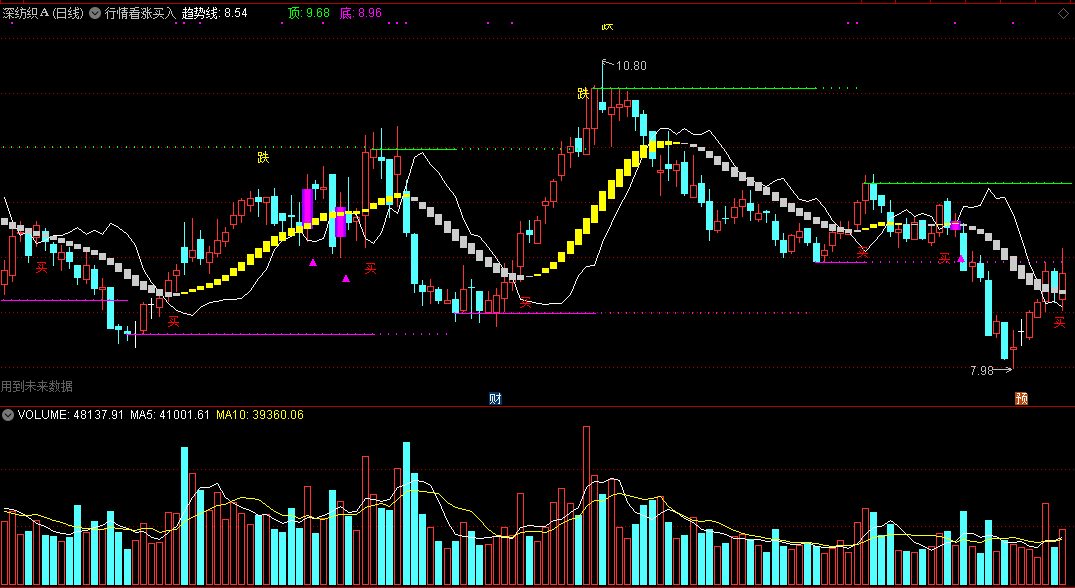Select the MA10: 39360.06 readout
The width and height of the screenshot is (1075, 588).
[259, 415]
